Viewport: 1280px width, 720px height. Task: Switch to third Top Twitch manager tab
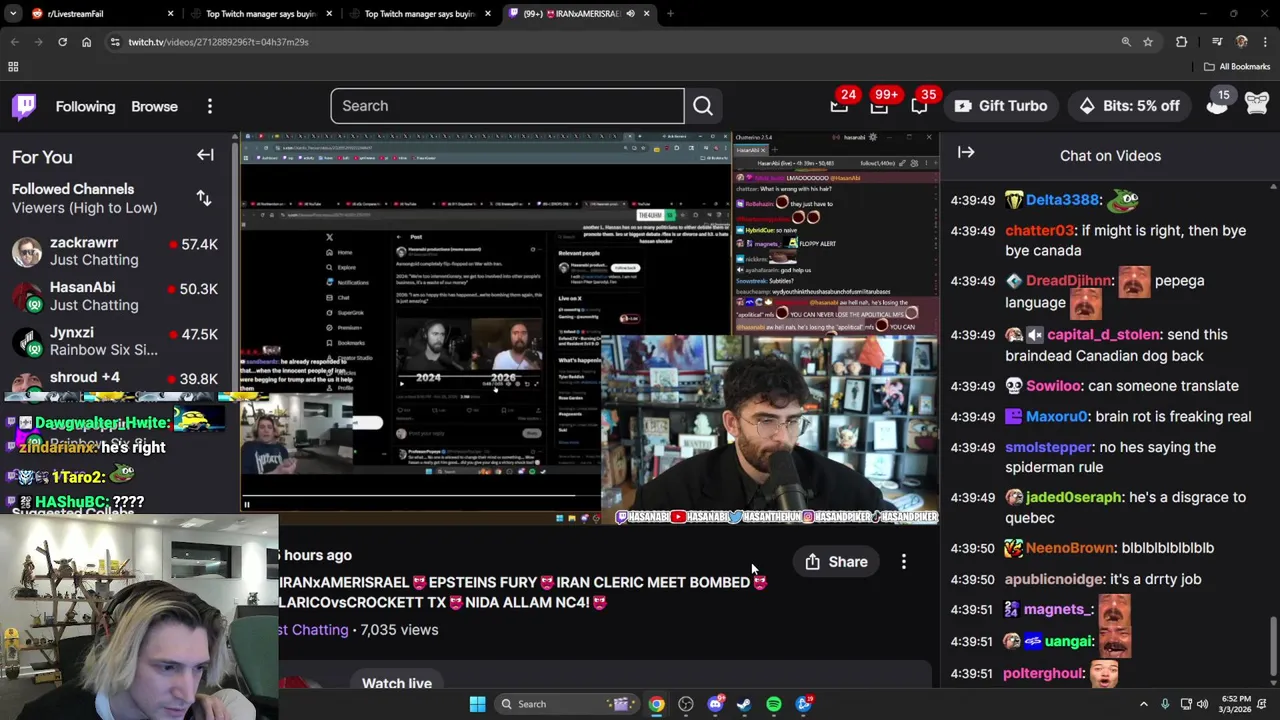coord(418,14)
